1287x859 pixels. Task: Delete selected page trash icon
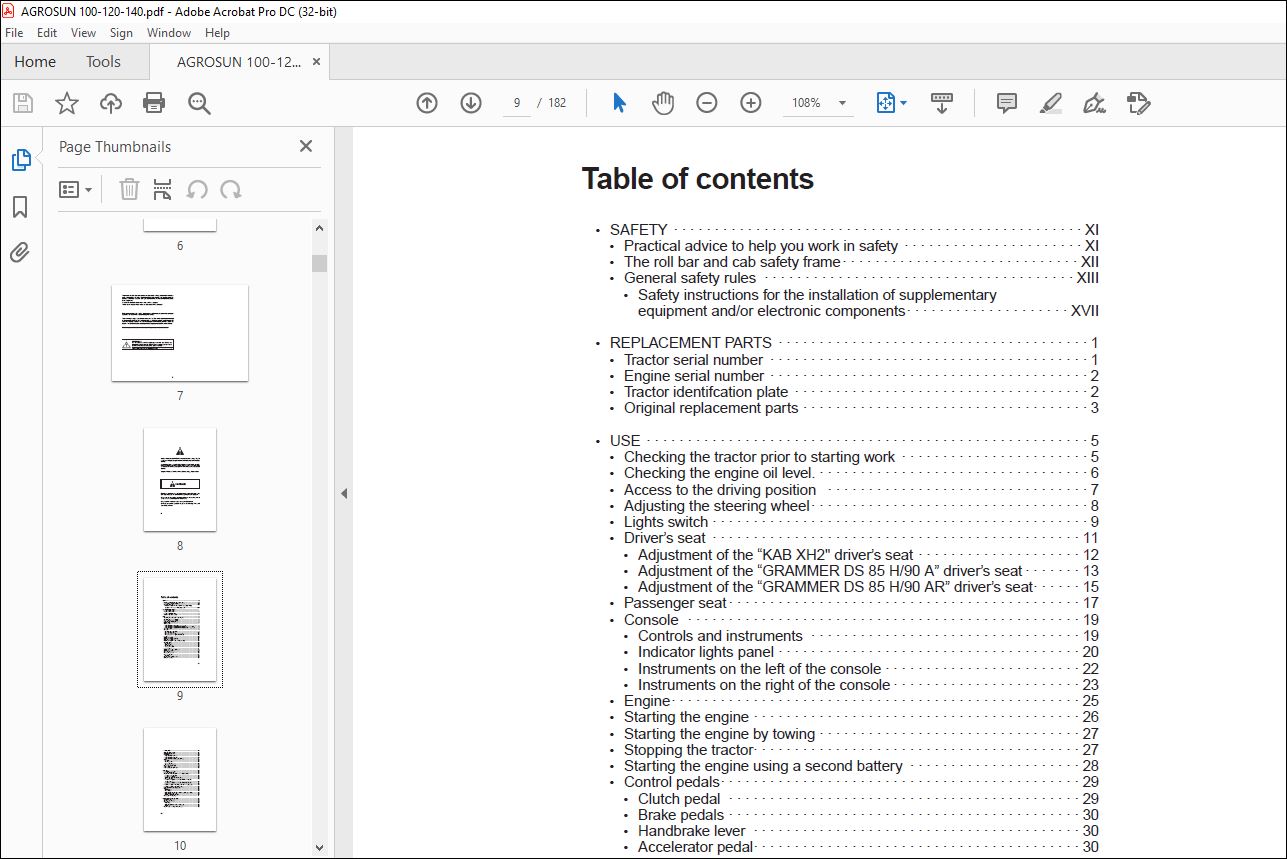point(129,189)
